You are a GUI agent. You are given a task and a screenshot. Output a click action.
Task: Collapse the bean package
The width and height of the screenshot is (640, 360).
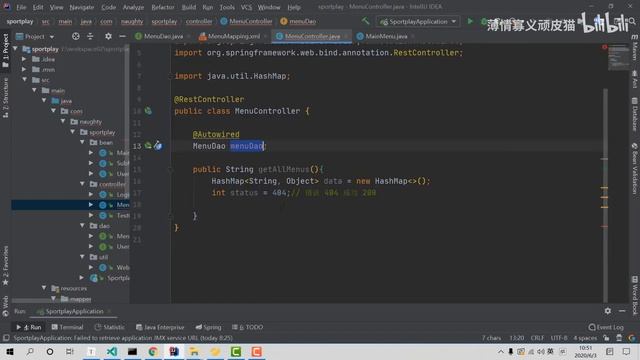(82, 142)
